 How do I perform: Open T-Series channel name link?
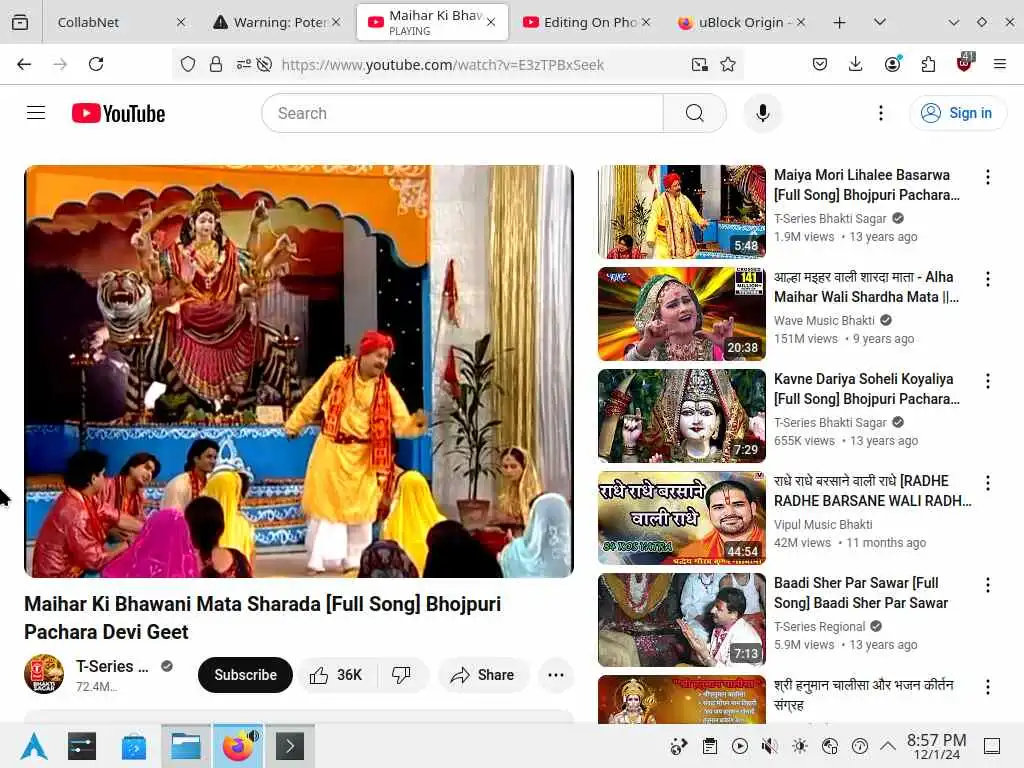point(112,666)
